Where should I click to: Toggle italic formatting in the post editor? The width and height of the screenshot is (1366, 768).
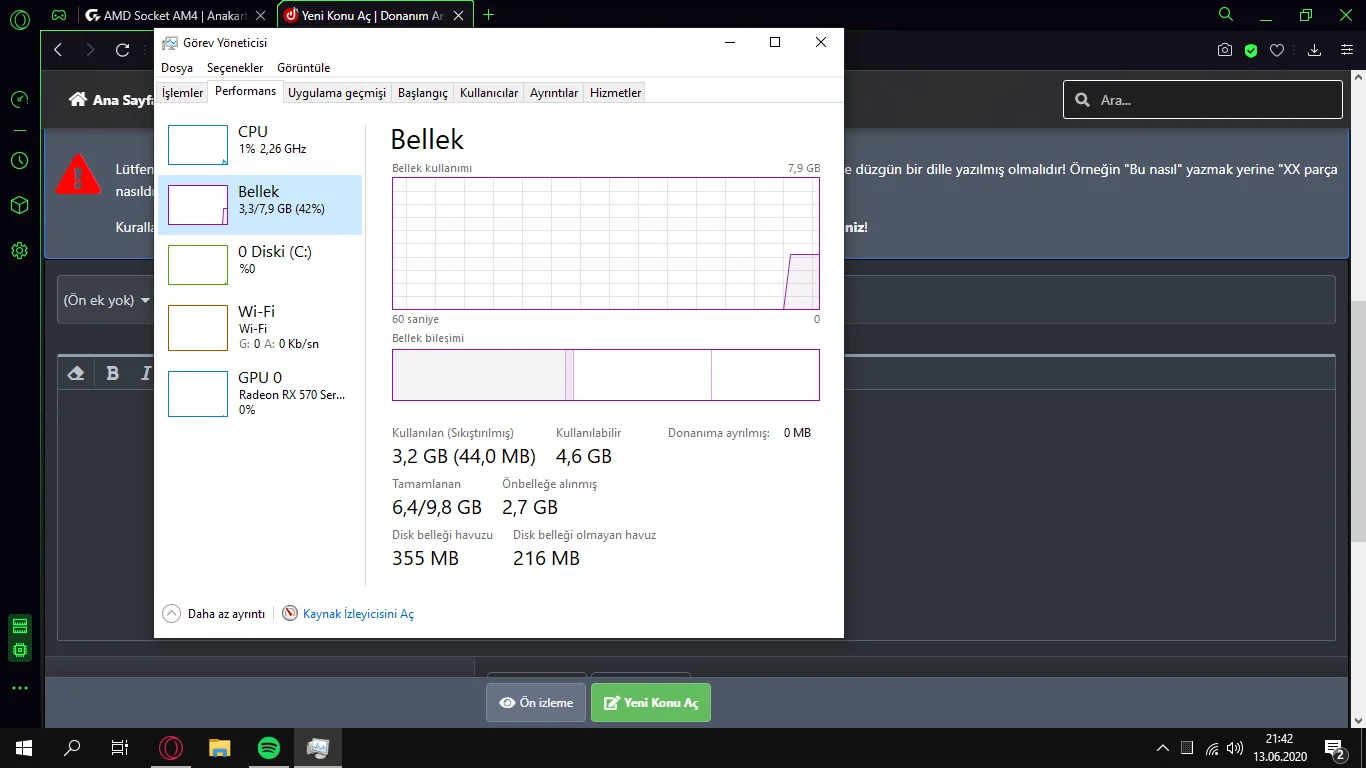[x=146, y=373]
